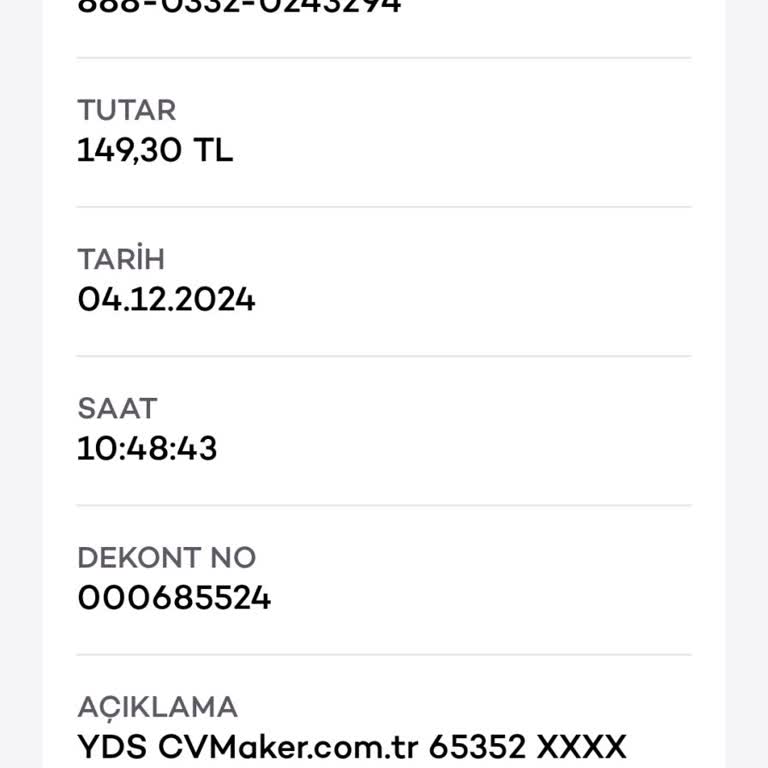The height and width of the screenshot is (768, 768).
Task: Click the divider line below the date
Action: [384, 356]
